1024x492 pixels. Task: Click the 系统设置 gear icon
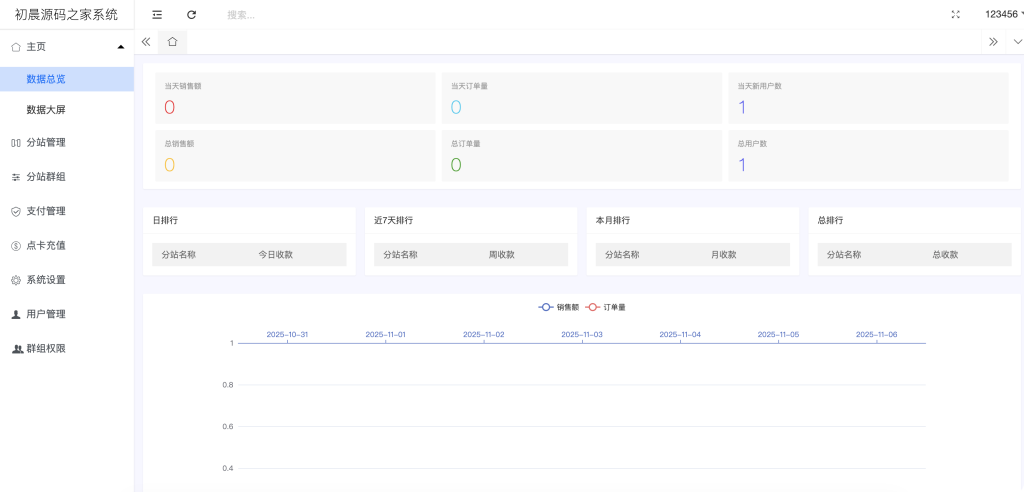click(16, 280)
